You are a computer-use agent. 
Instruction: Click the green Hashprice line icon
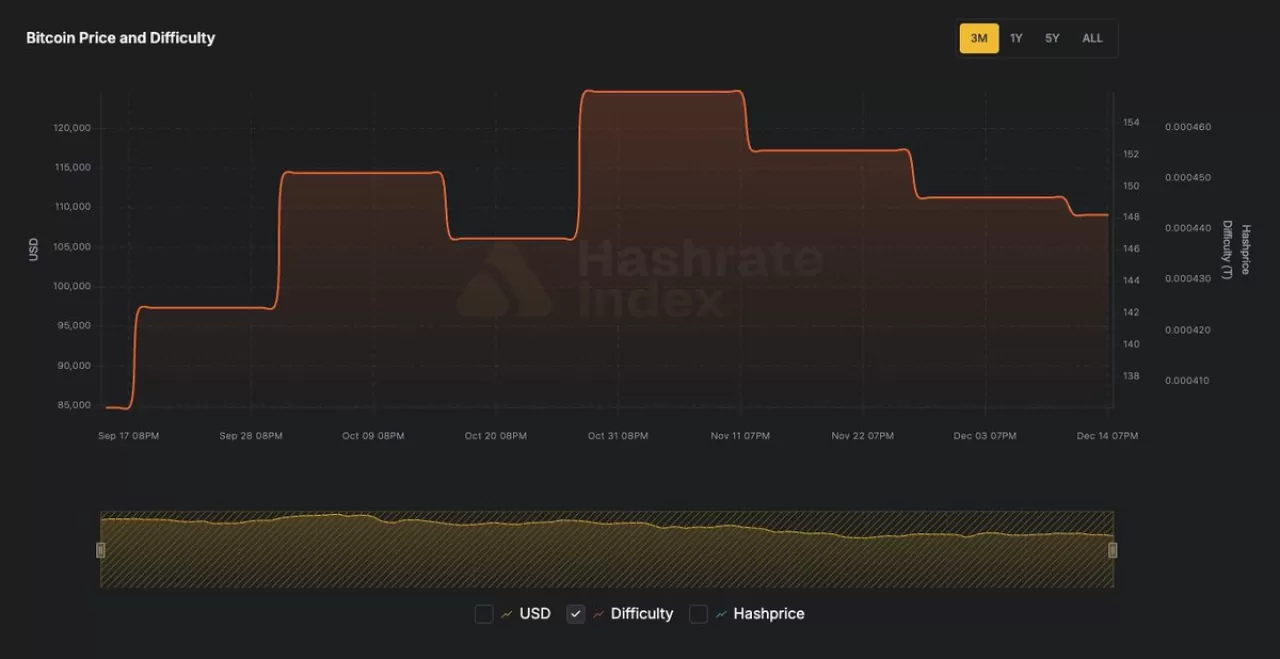click(x=721, y=613)
